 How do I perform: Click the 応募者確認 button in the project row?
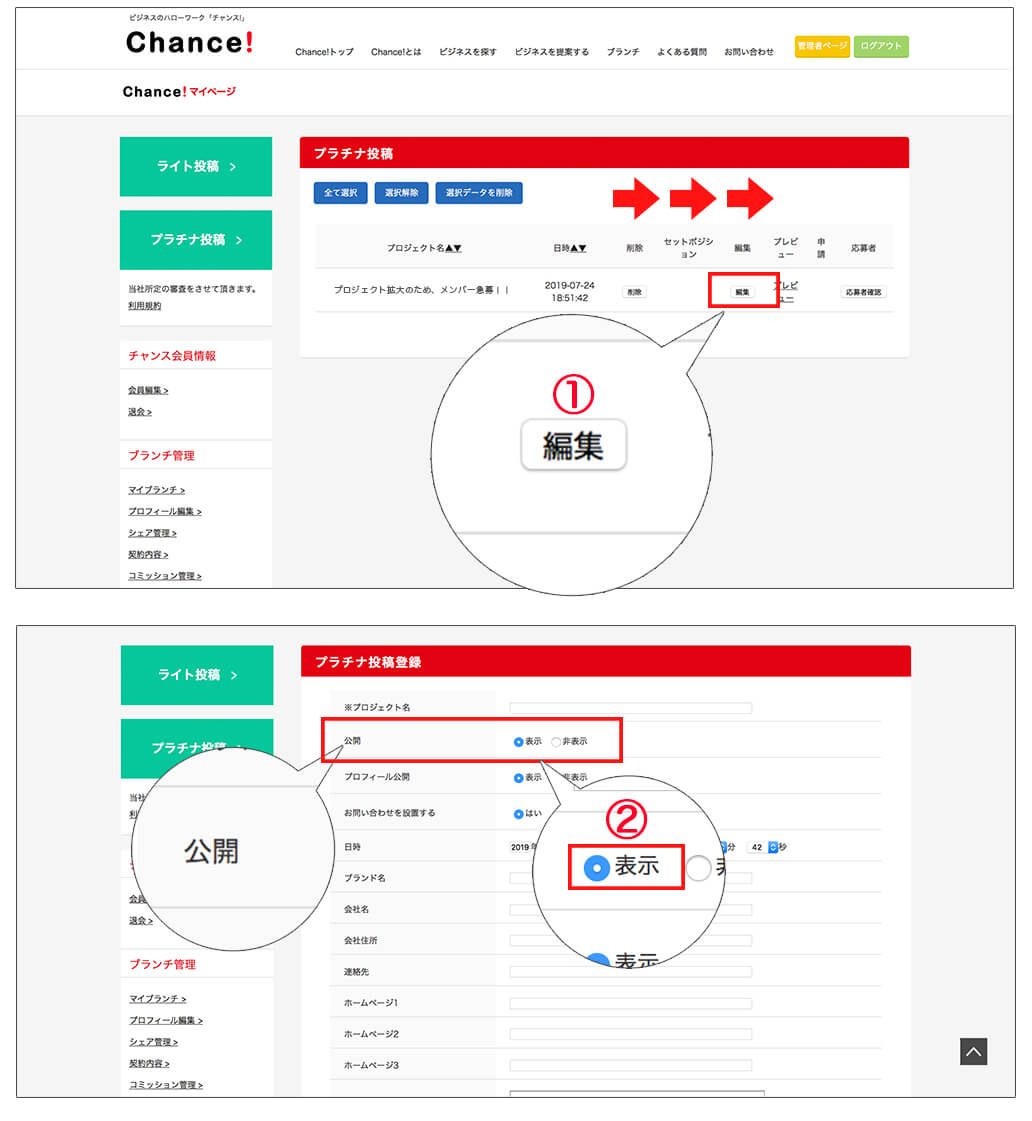863,292
